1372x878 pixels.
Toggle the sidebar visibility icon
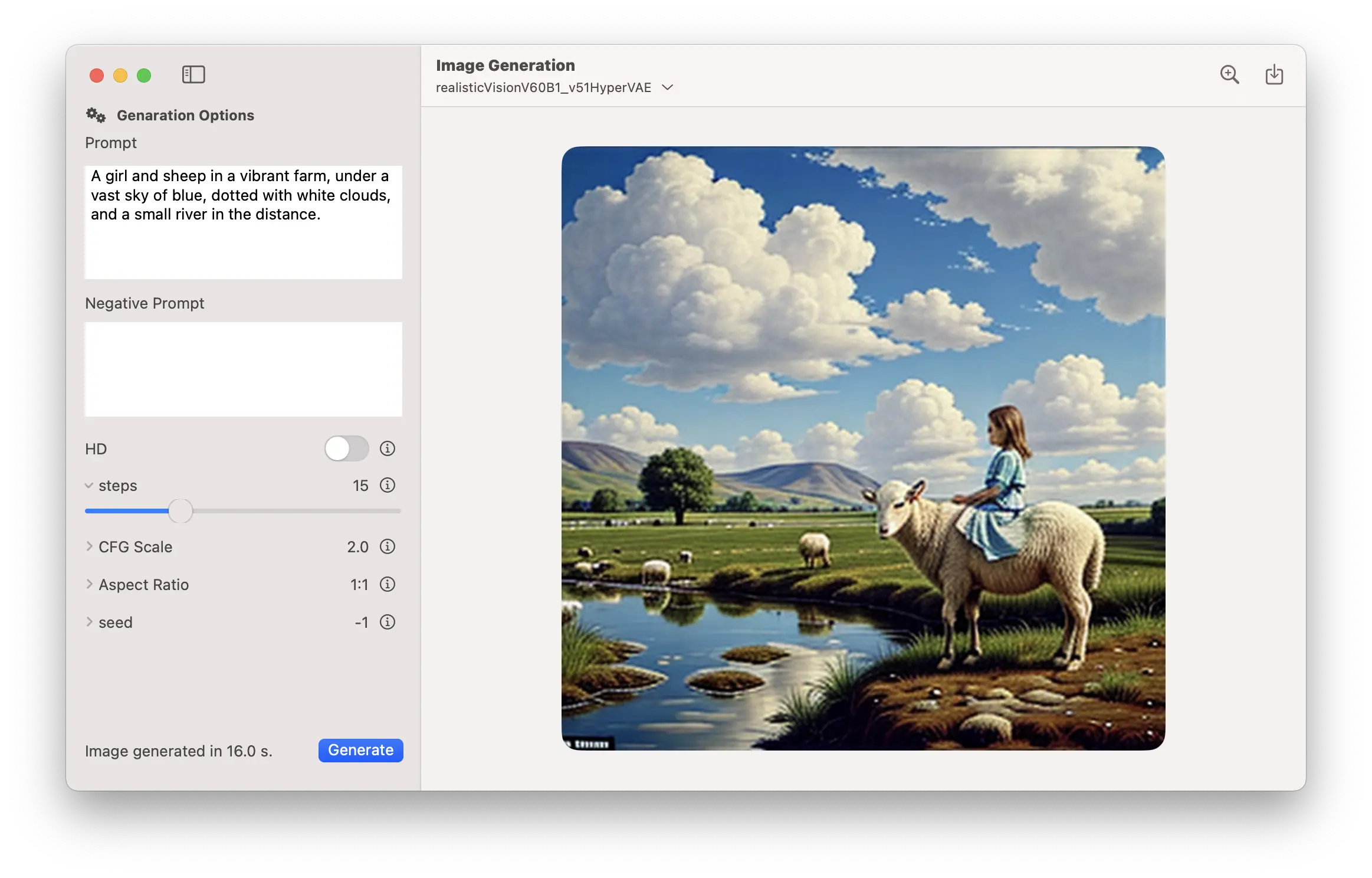pos(193,74)
